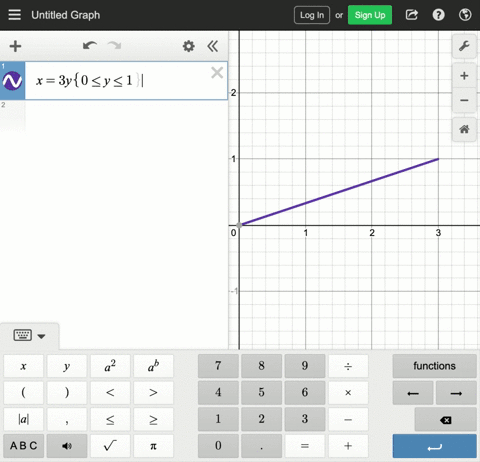Insert a square root symbol
This screenshot has height=462, width=480.
110,446
